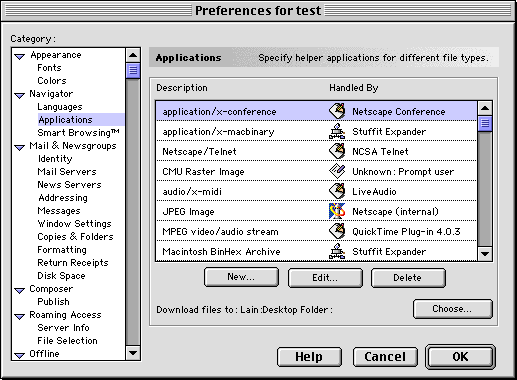Click applications list scroll down arrow
This screenshot has width=517, height=380.
point(485,254)
